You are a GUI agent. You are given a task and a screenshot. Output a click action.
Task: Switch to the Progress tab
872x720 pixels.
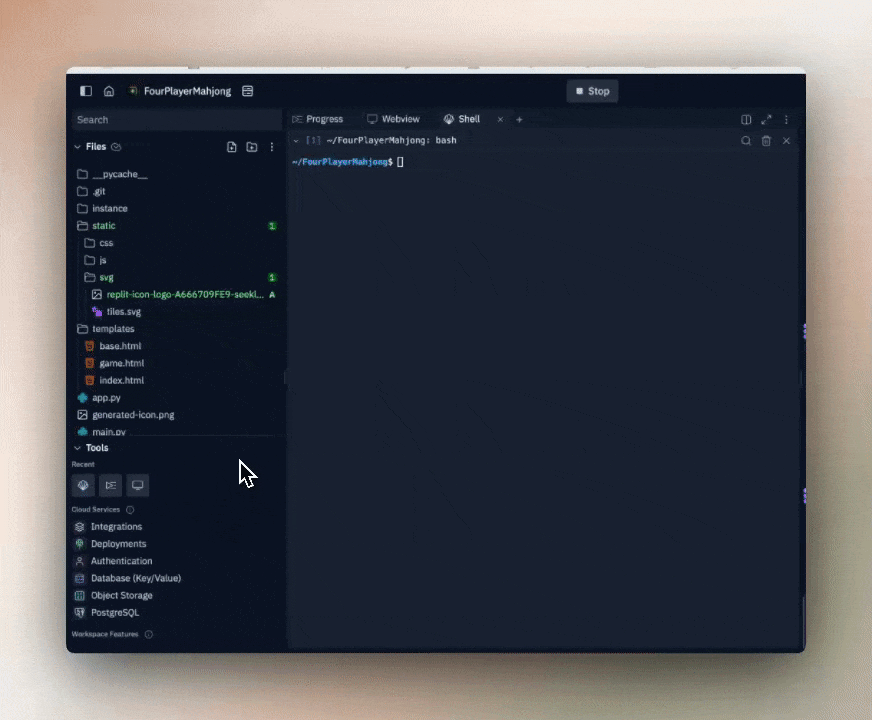[318, 119]
